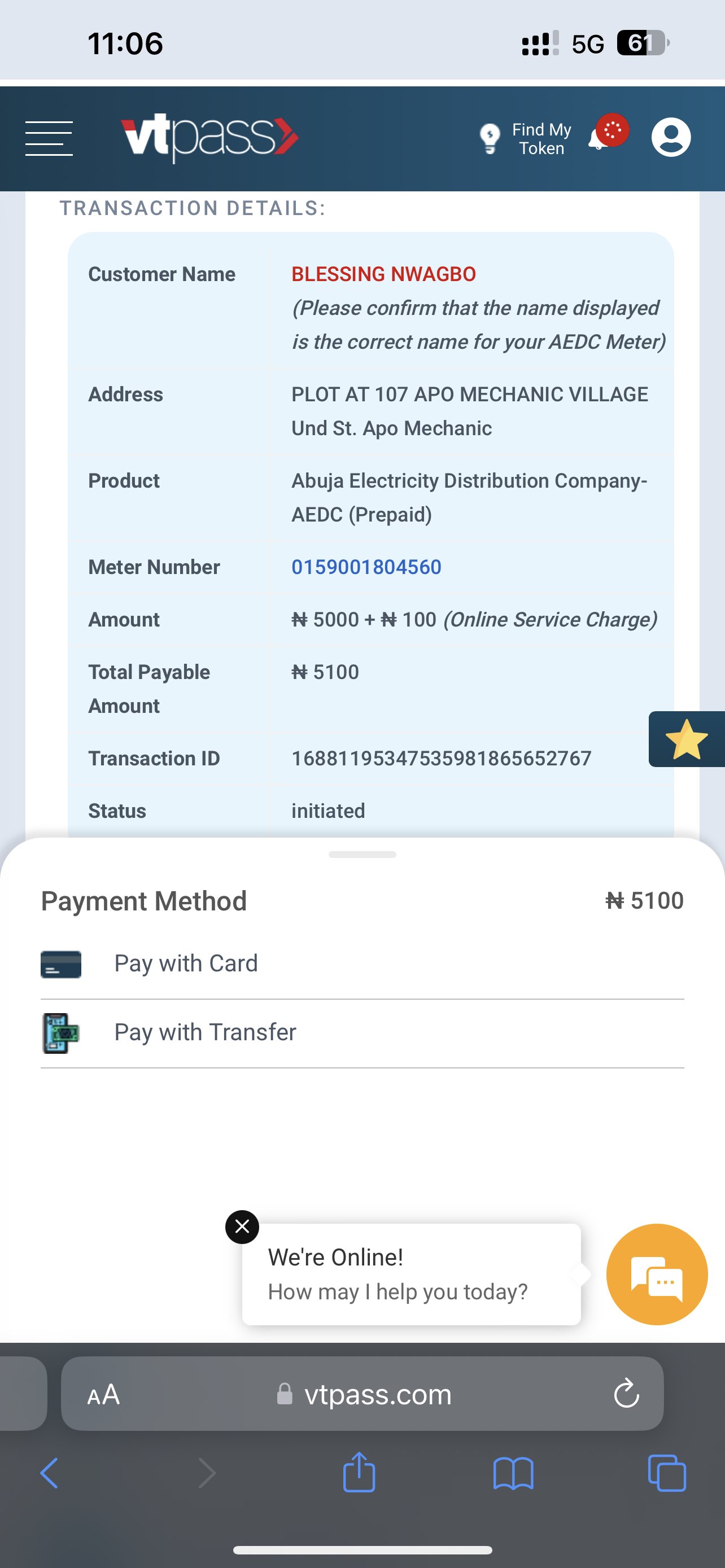
Task: Open the user profile avatar
Action: 671,137
